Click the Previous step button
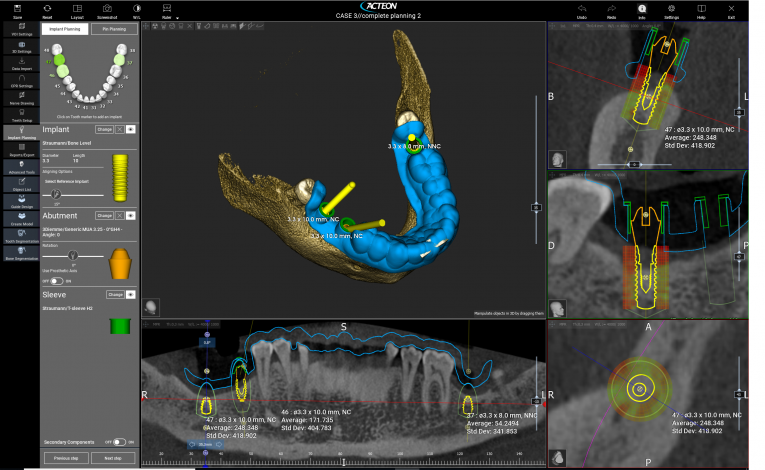 click(x=67, y=457)
